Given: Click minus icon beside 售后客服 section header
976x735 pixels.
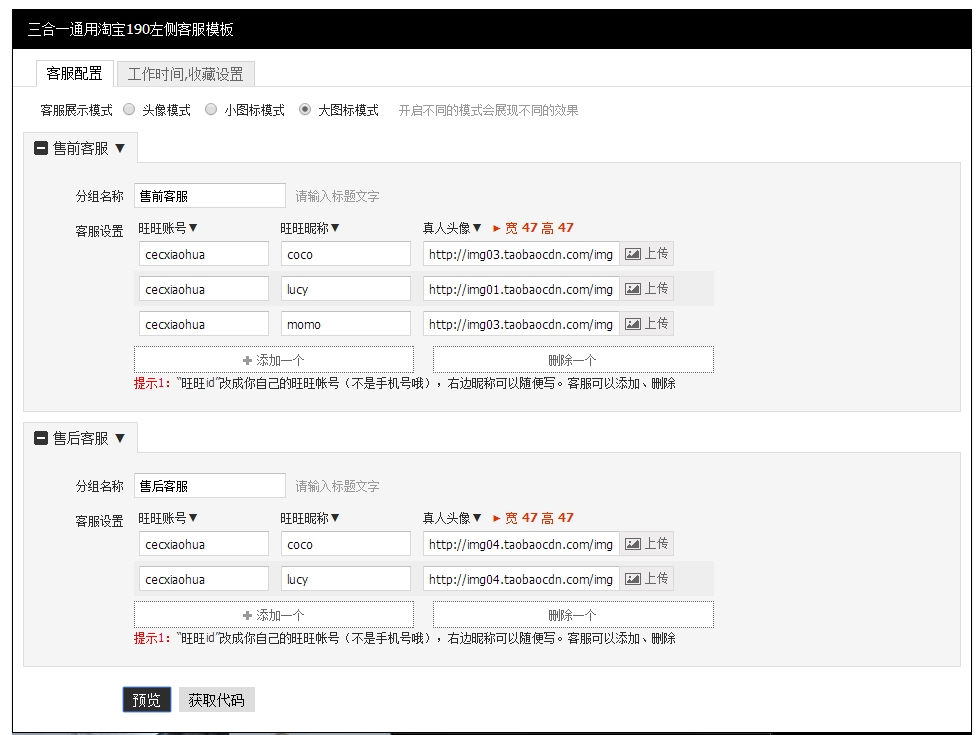Looking at the screenshot, I should pos(41,438).
